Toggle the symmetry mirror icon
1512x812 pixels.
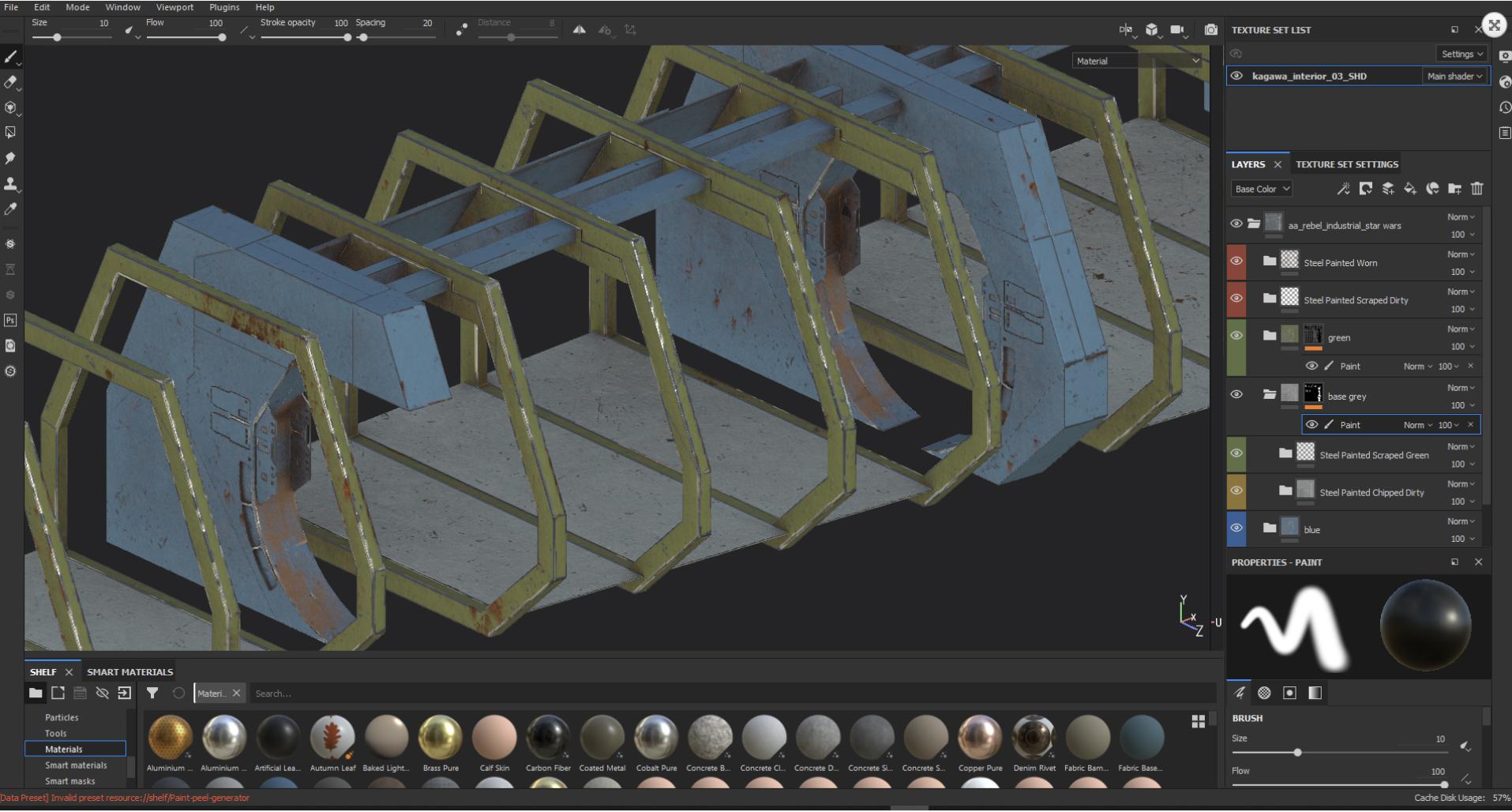(580, 30)
